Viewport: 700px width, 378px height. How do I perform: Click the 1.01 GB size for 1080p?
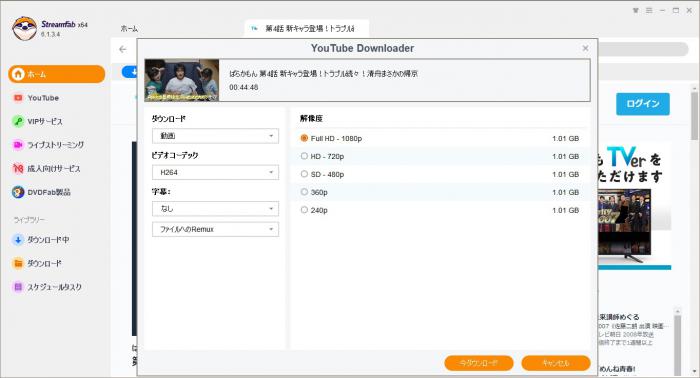(x=566, y=138)
